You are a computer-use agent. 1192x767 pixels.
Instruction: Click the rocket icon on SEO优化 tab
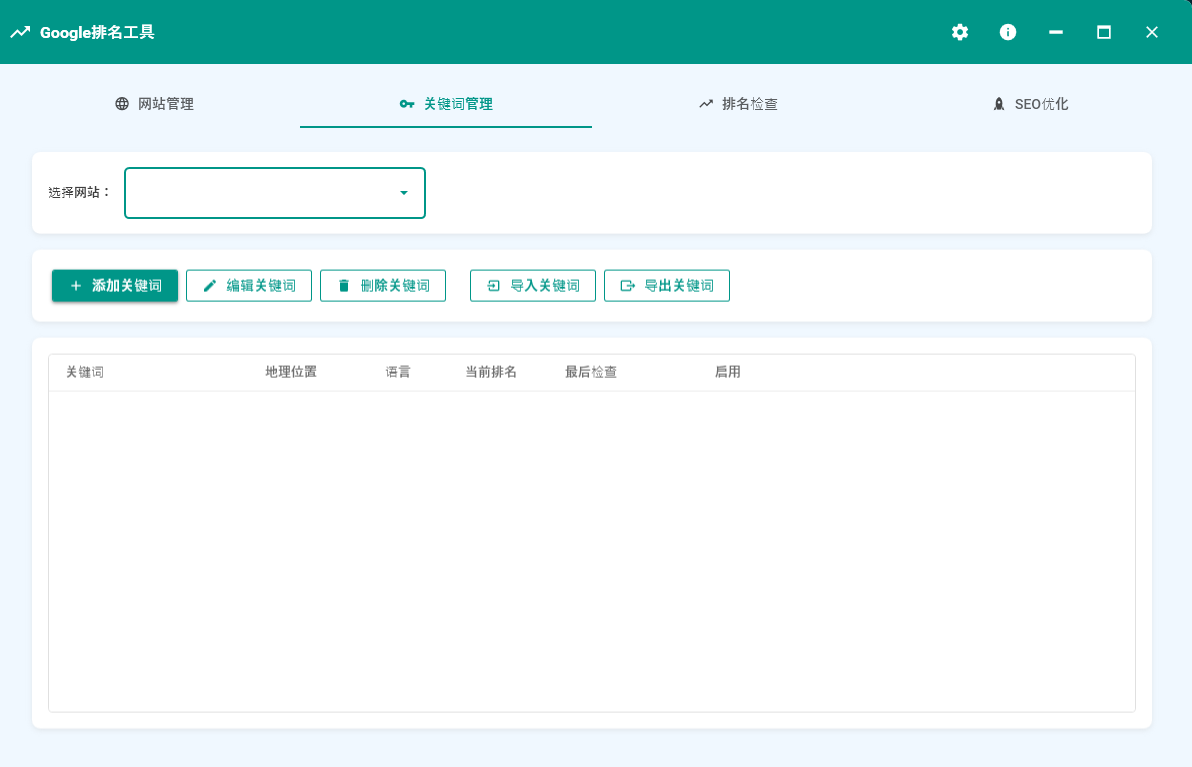tap(998, 104)
